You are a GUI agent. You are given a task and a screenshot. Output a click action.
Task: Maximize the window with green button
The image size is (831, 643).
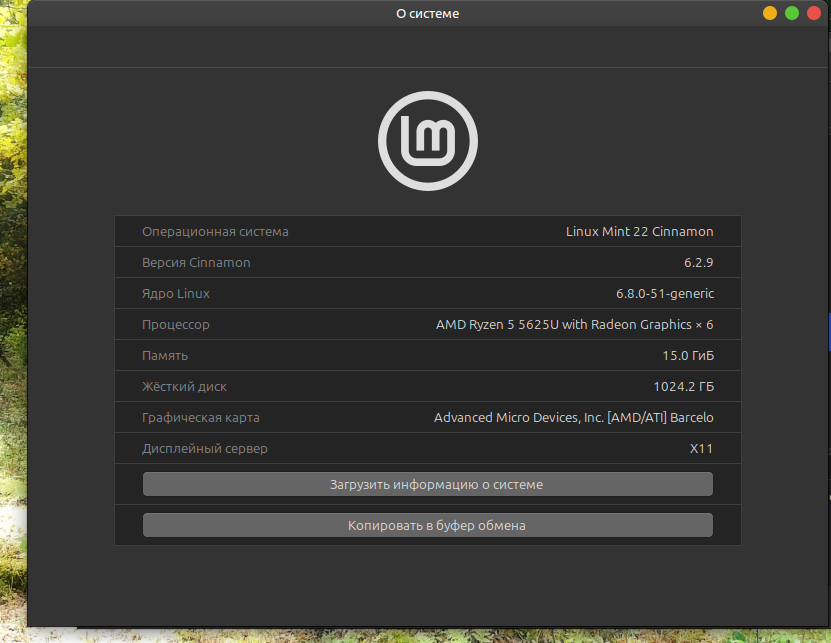click(x=792, y=13)
